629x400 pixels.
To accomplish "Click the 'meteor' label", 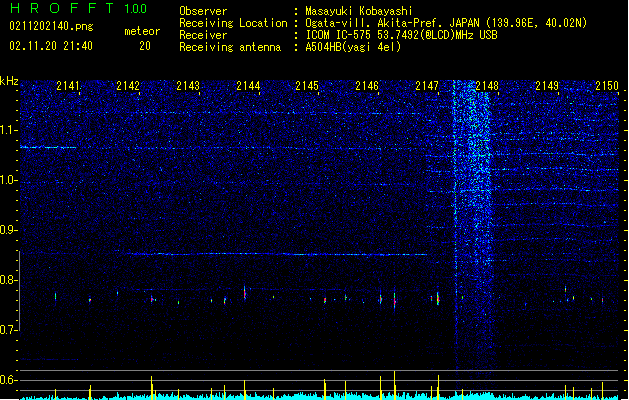I will [142, 31].
